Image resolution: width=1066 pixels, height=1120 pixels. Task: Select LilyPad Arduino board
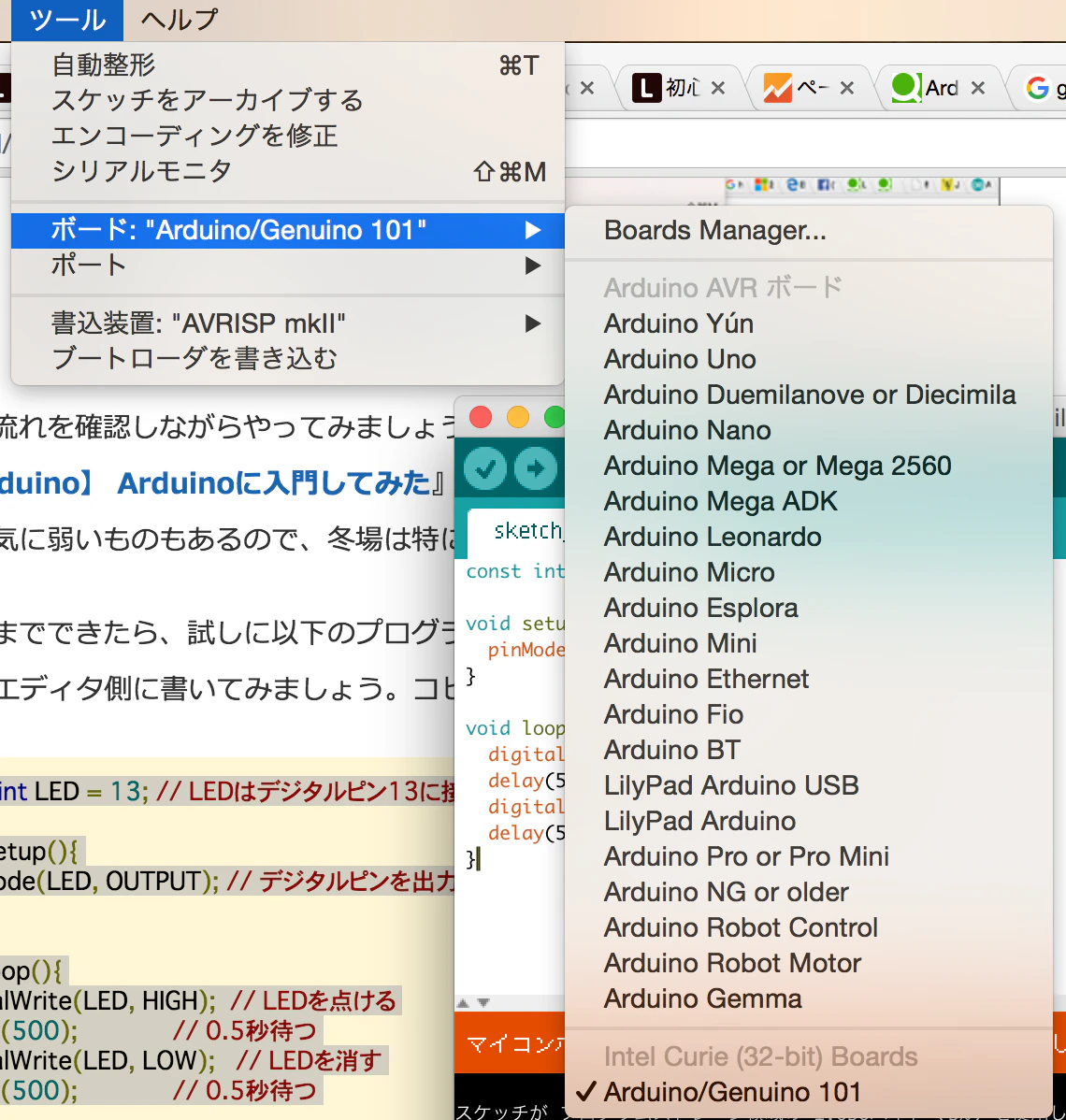pyautogui.click(x=809, y=822)
